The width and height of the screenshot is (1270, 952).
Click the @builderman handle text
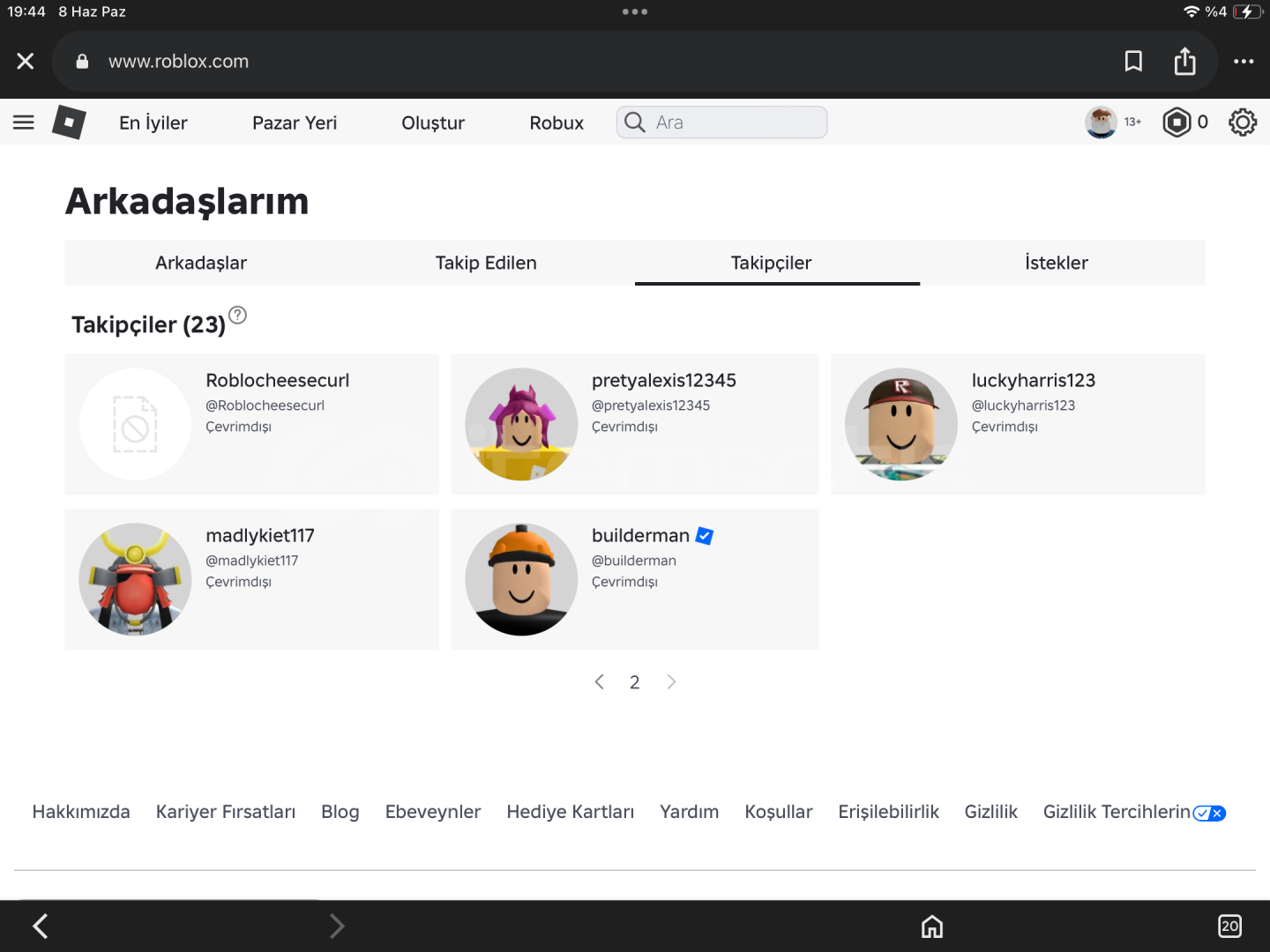pos(634,561)
